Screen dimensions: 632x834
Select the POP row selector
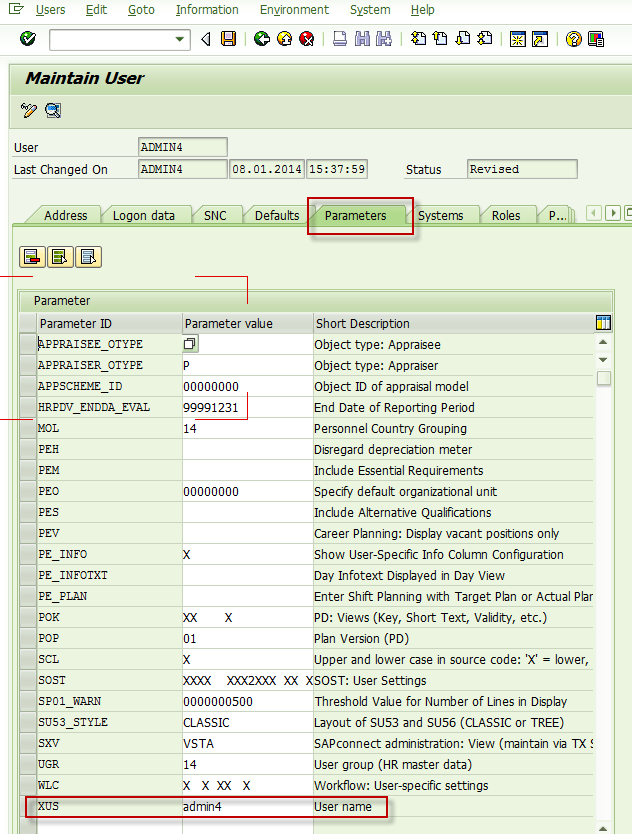tap(28, 638)
